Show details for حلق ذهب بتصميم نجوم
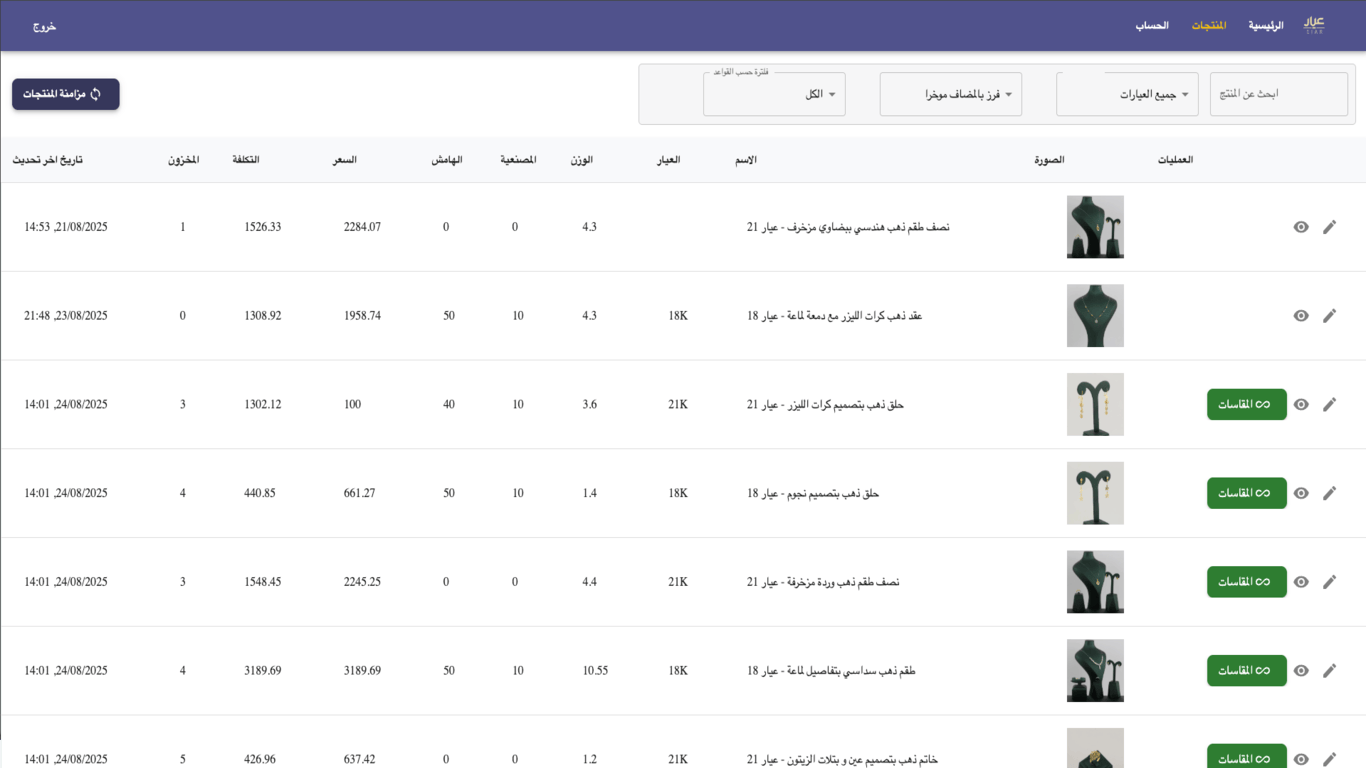This screenshot has height=768, width=1366. point(1301,493)
